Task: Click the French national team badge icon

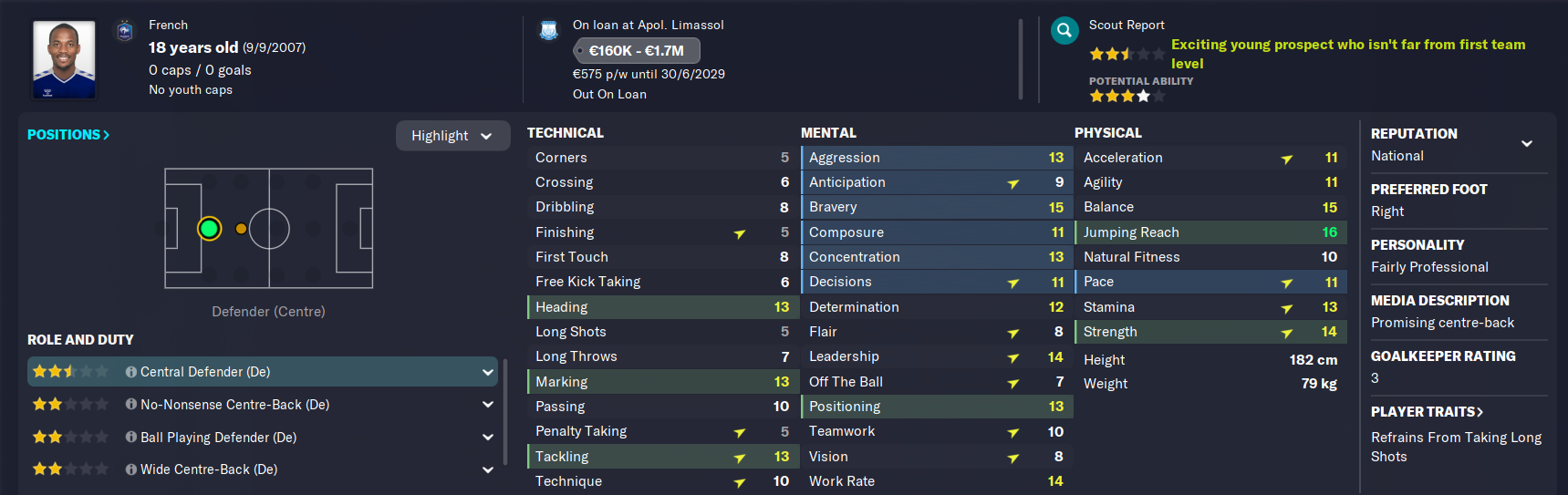Action: click(x=126, y=31)
